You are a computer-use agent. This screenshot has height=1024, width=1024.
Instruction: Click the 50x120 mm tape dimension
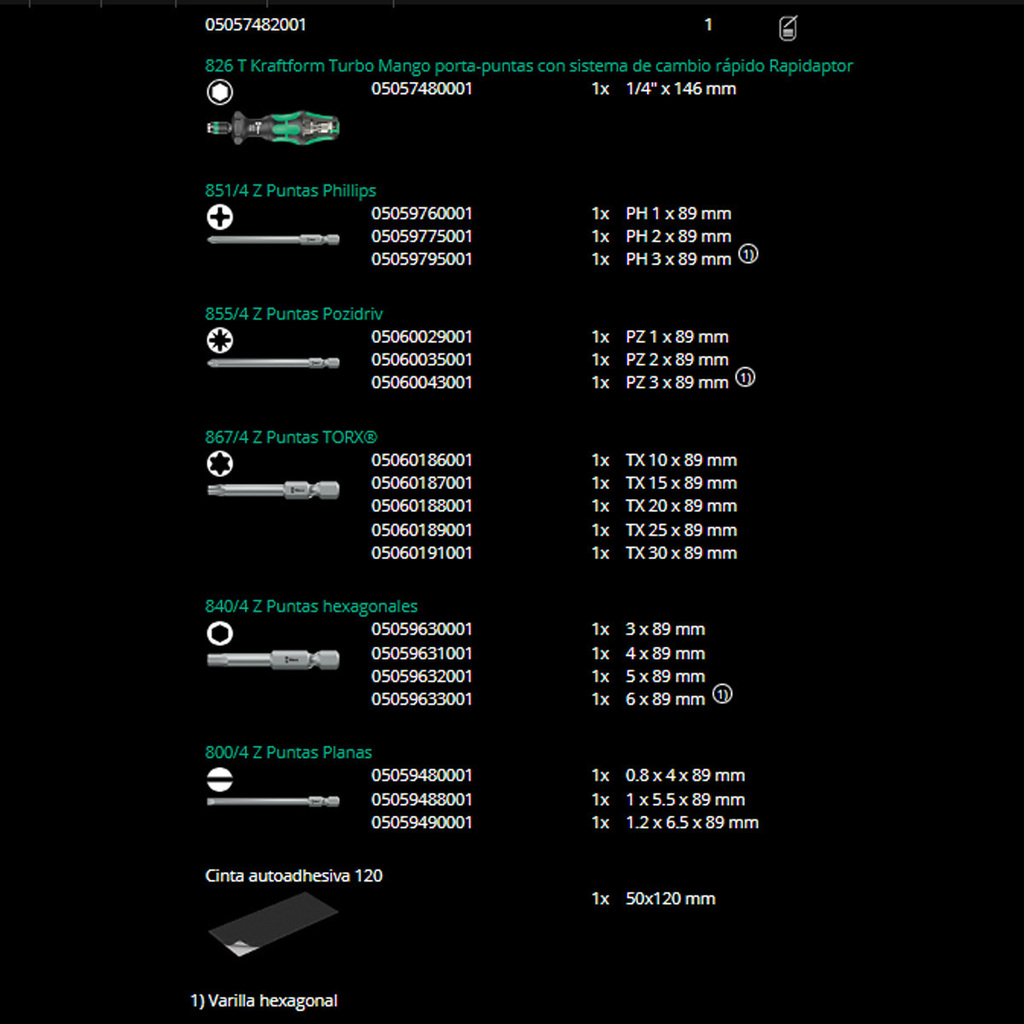tap(670, 899)
